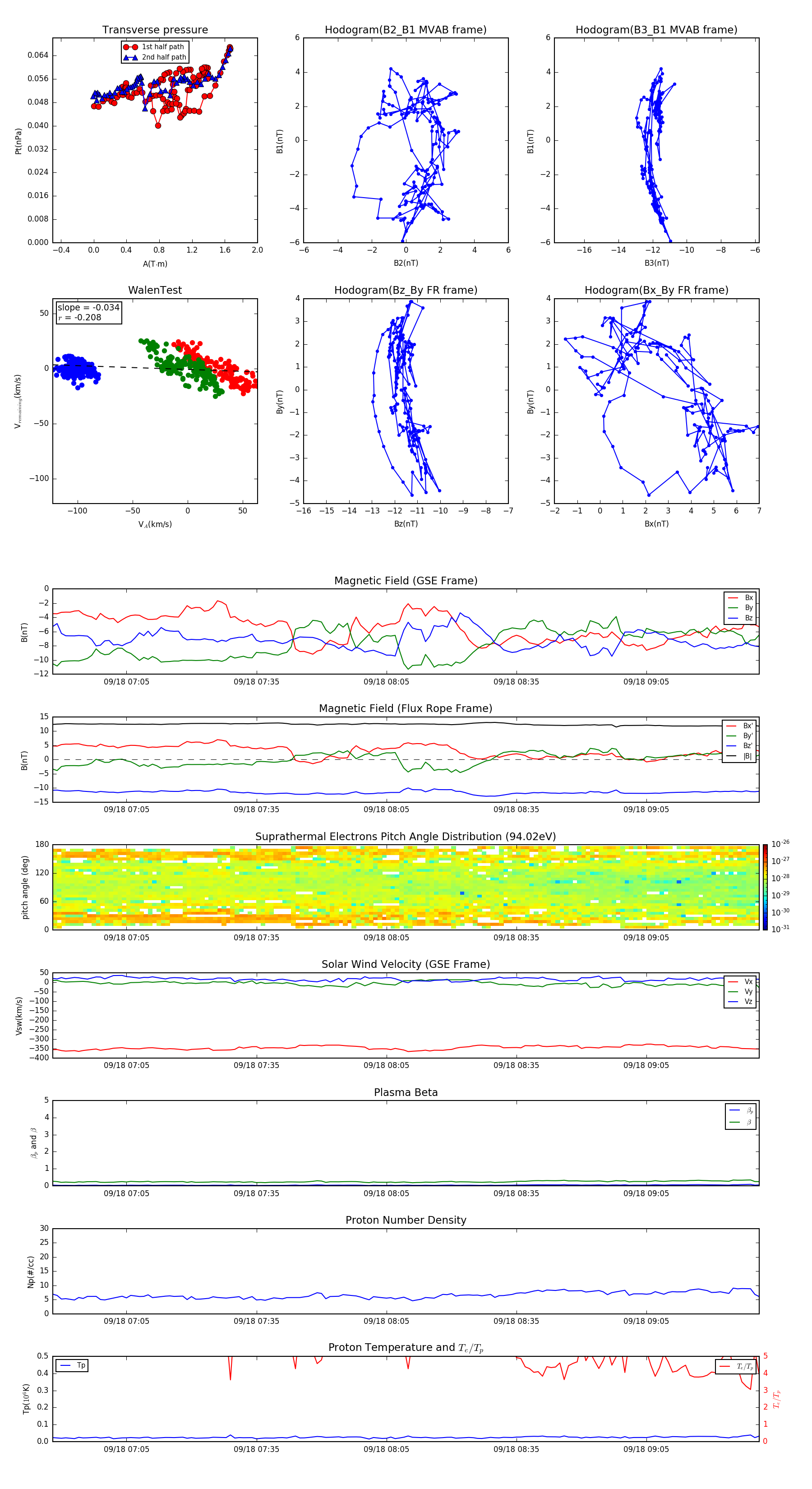The image size is (812, 1489).
Task: Select the βp legend entry
Action: [741, 1110]
